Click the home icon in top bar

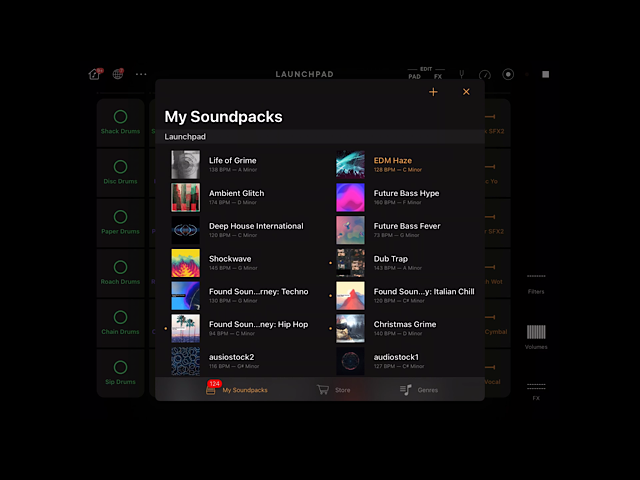click(x=95, y=74)
